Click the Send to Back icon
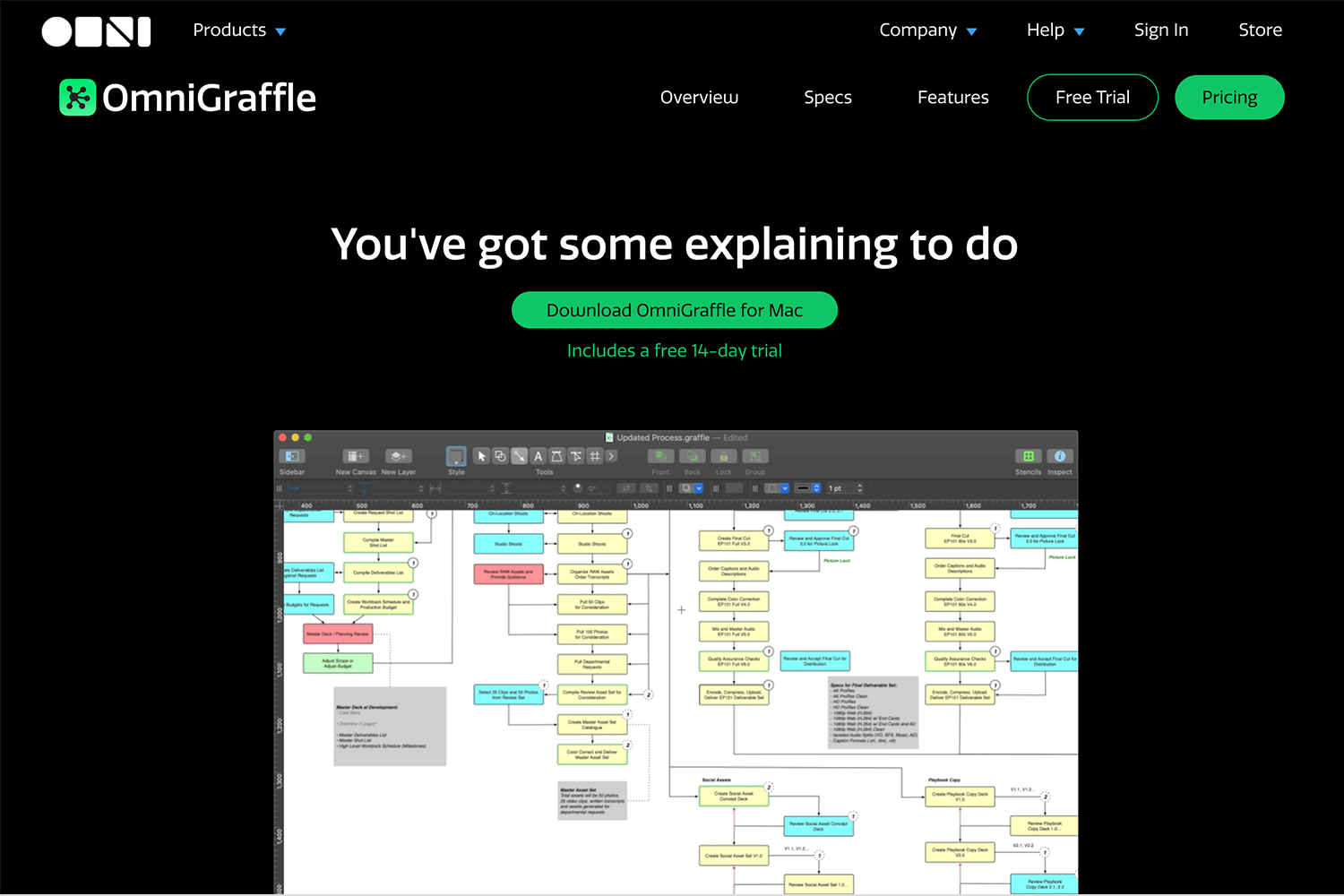1344x896 pixels. pos(693,456)
